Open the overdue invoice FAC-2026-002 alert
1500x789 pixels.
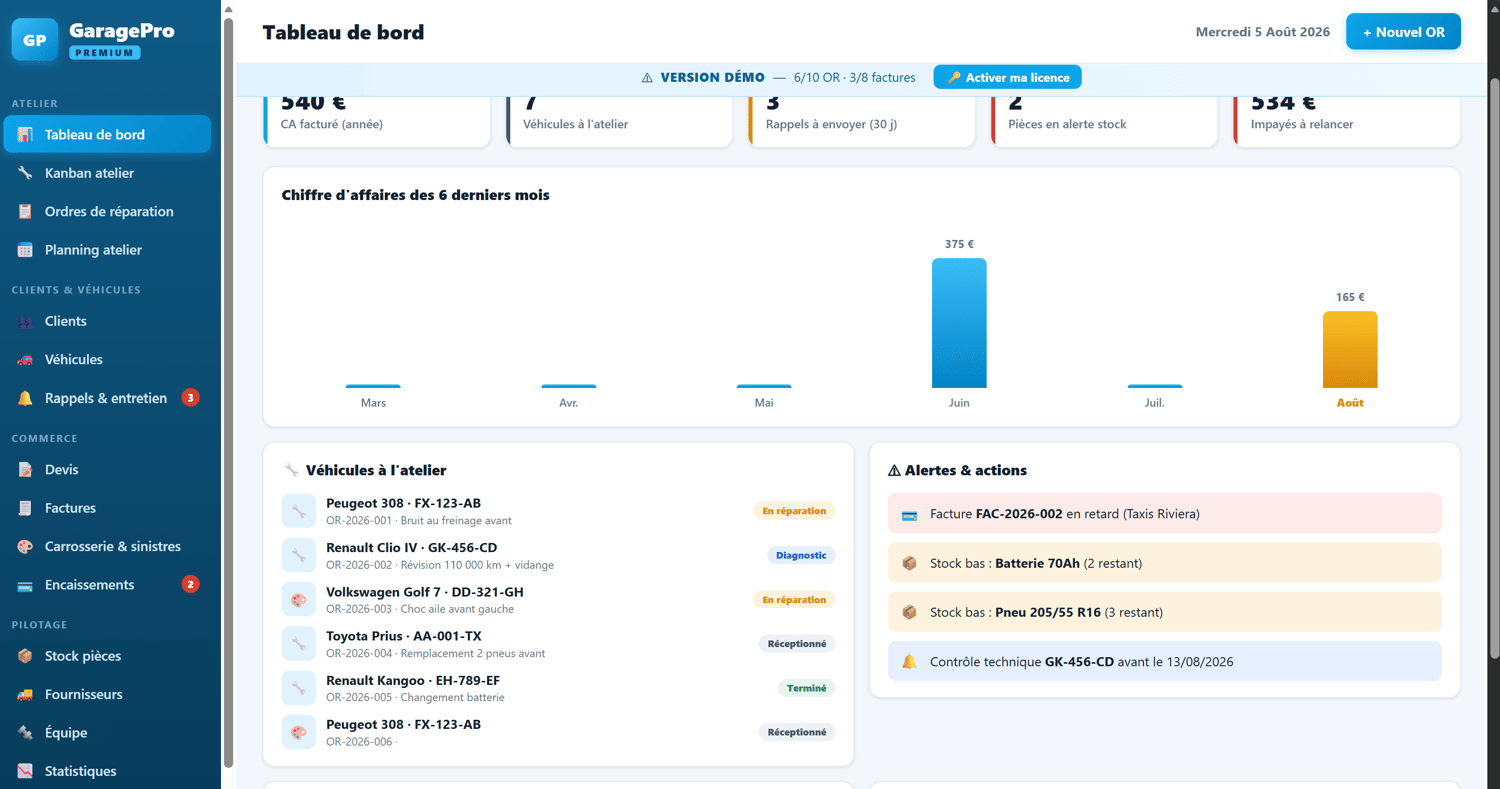click(1165, 514)
